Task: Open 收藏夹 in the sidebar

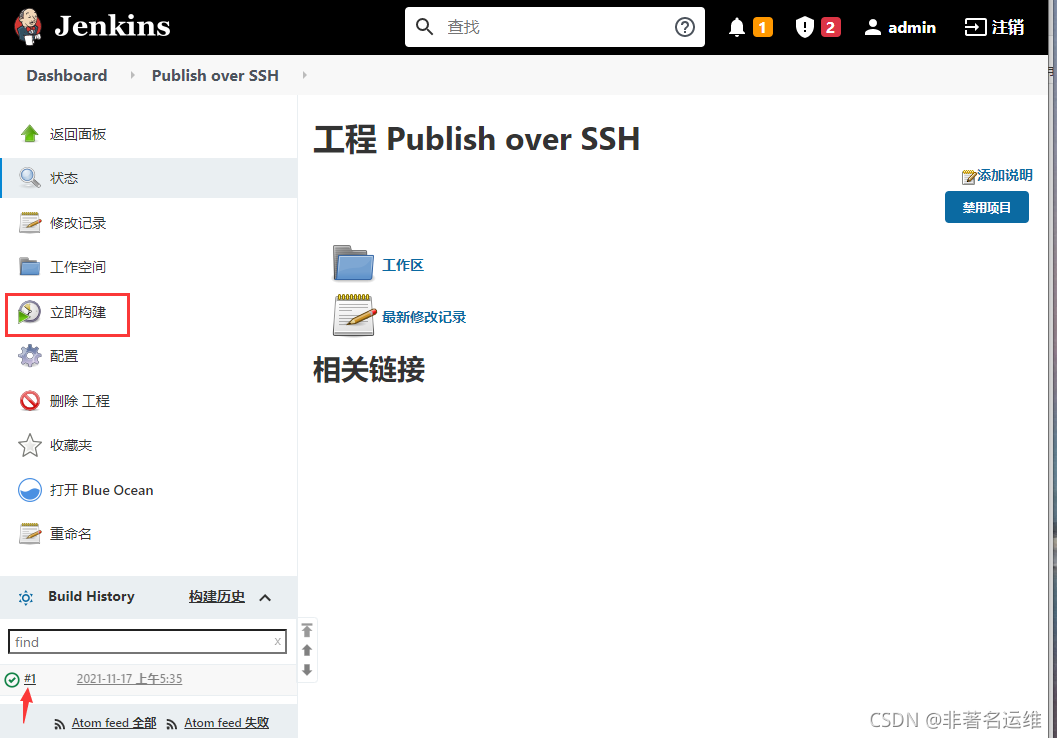Action: pyautogui.click(x=71, y=445)
